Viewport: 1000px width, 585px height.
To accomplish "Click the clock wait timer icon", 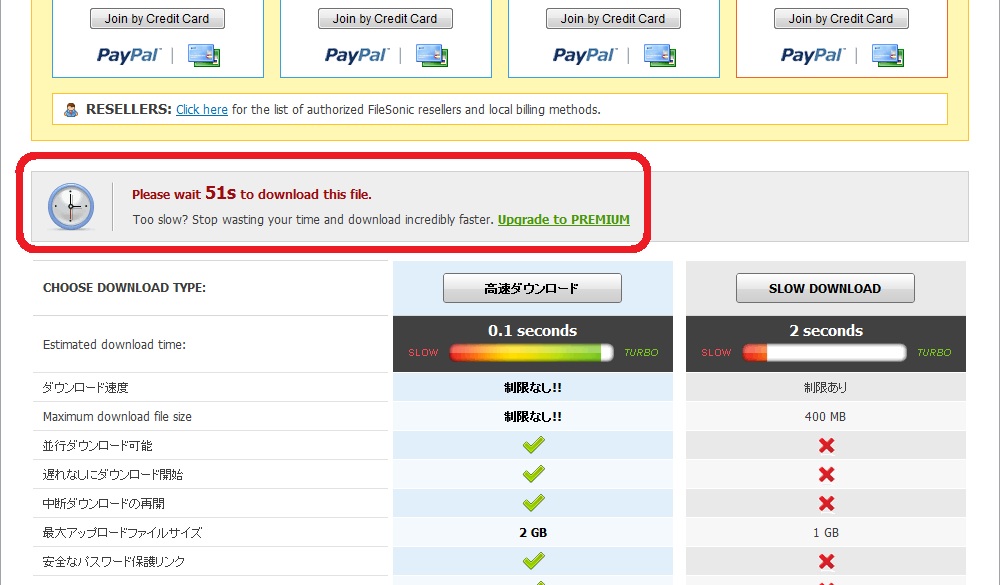I will pyautogui.click(x=71, y=206).
